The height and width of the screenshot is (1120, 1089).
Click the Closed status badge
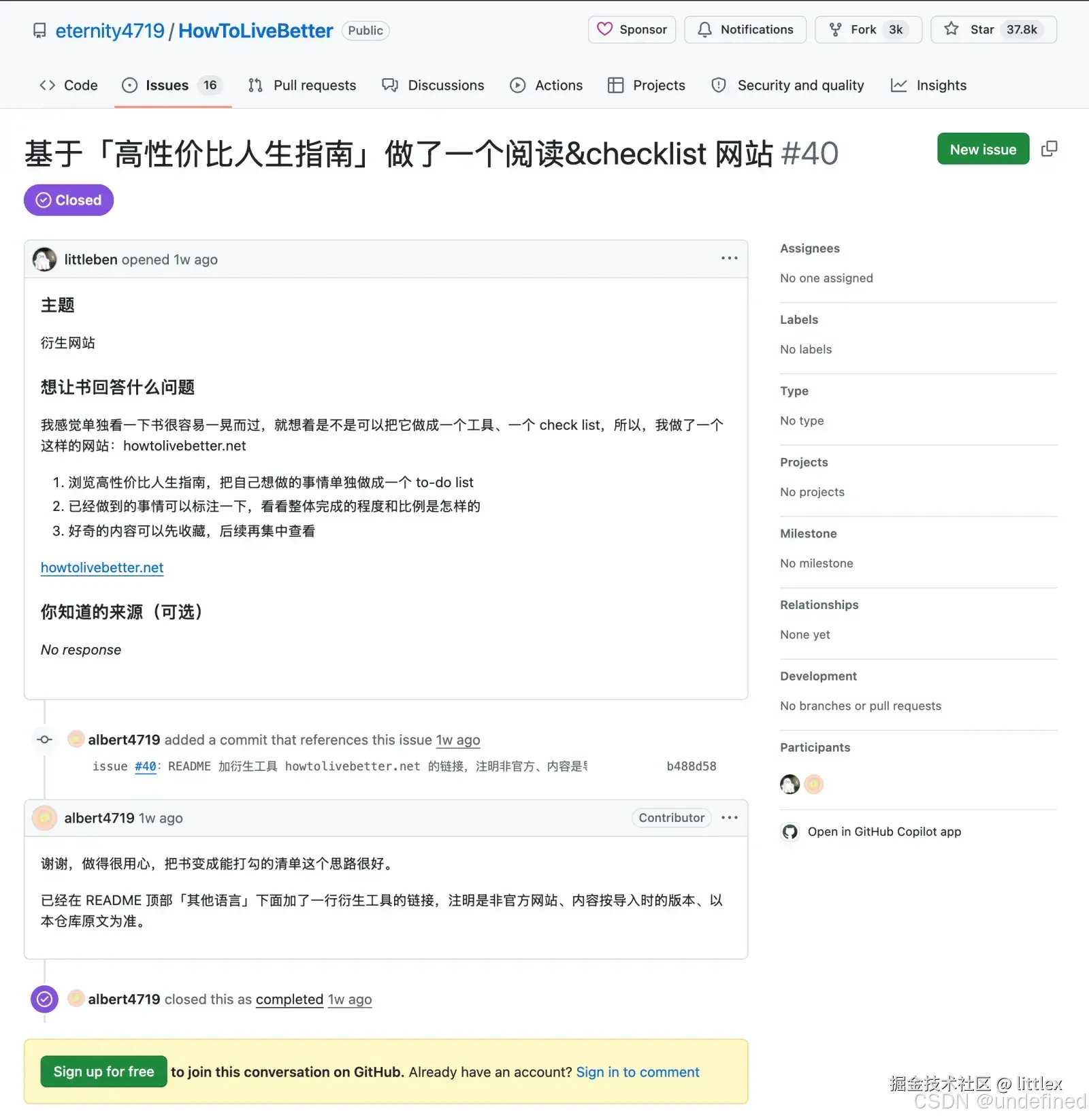point(69,200)
